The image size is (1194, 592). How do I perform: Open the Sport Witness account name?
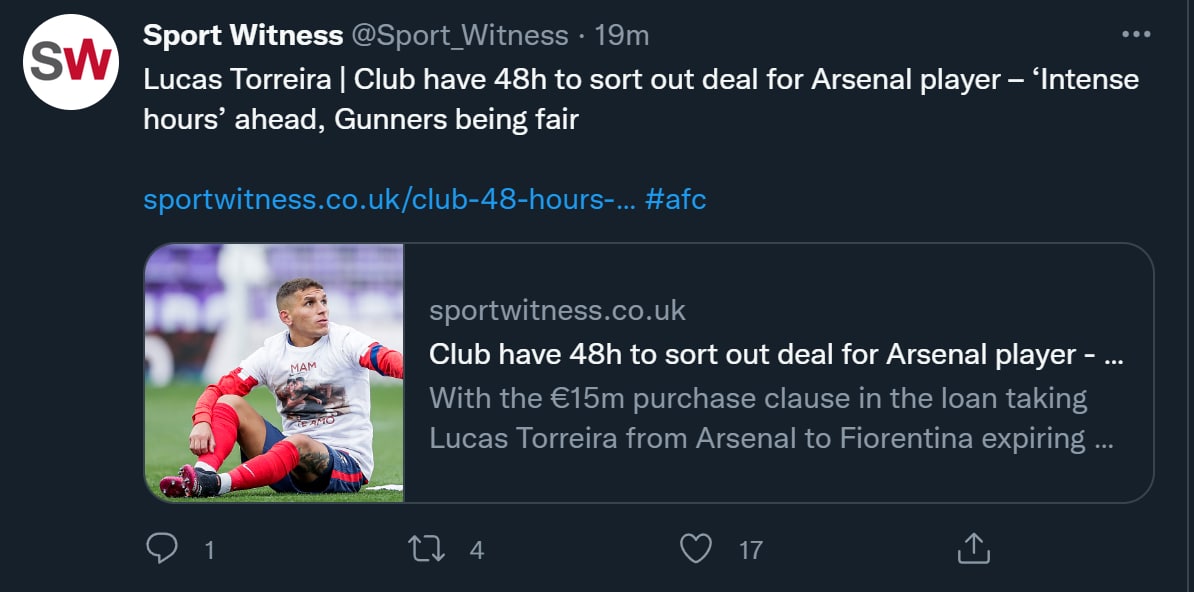coord(243,36)
